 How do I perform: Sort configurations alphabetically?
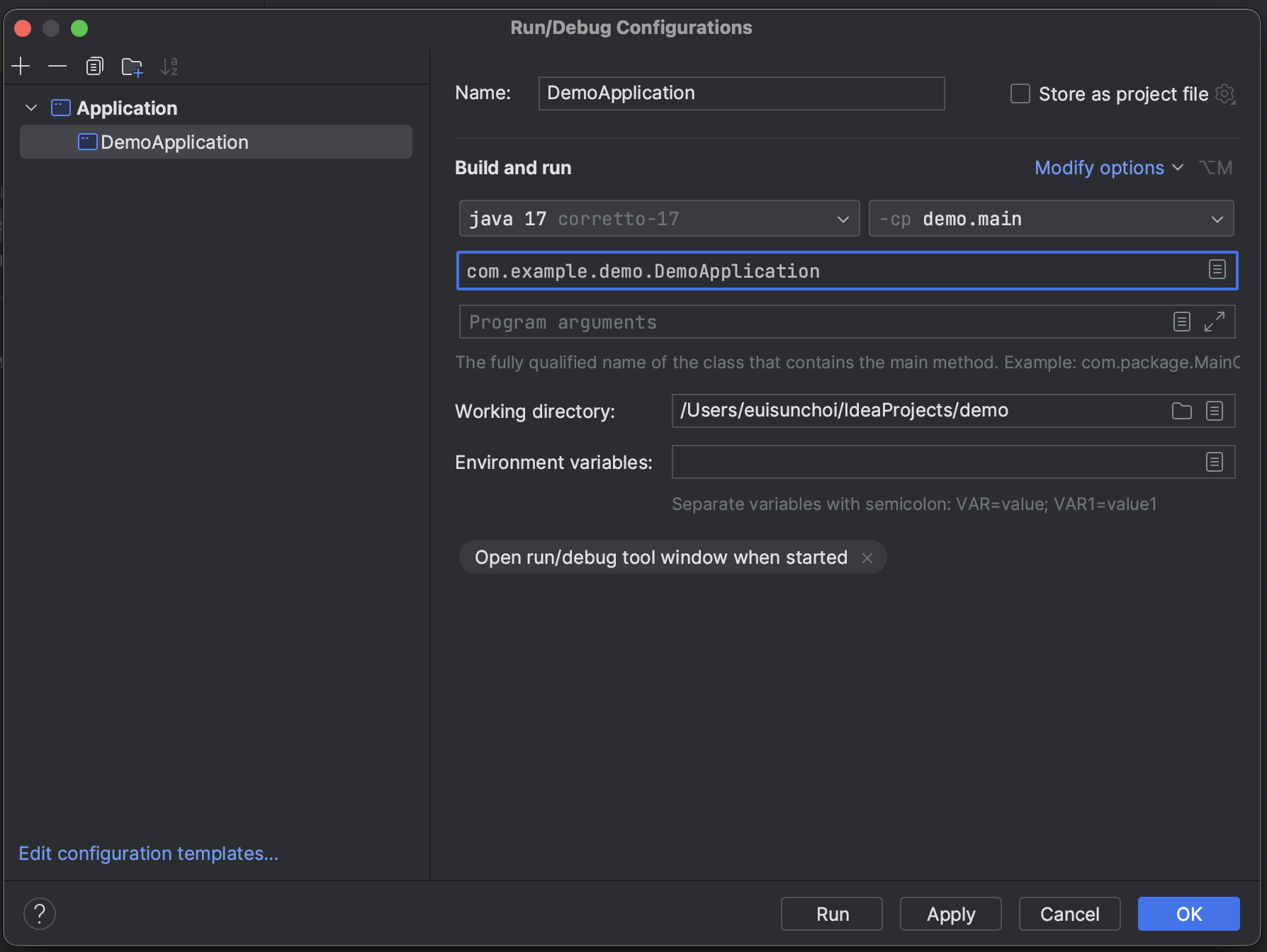click(169, 67)
